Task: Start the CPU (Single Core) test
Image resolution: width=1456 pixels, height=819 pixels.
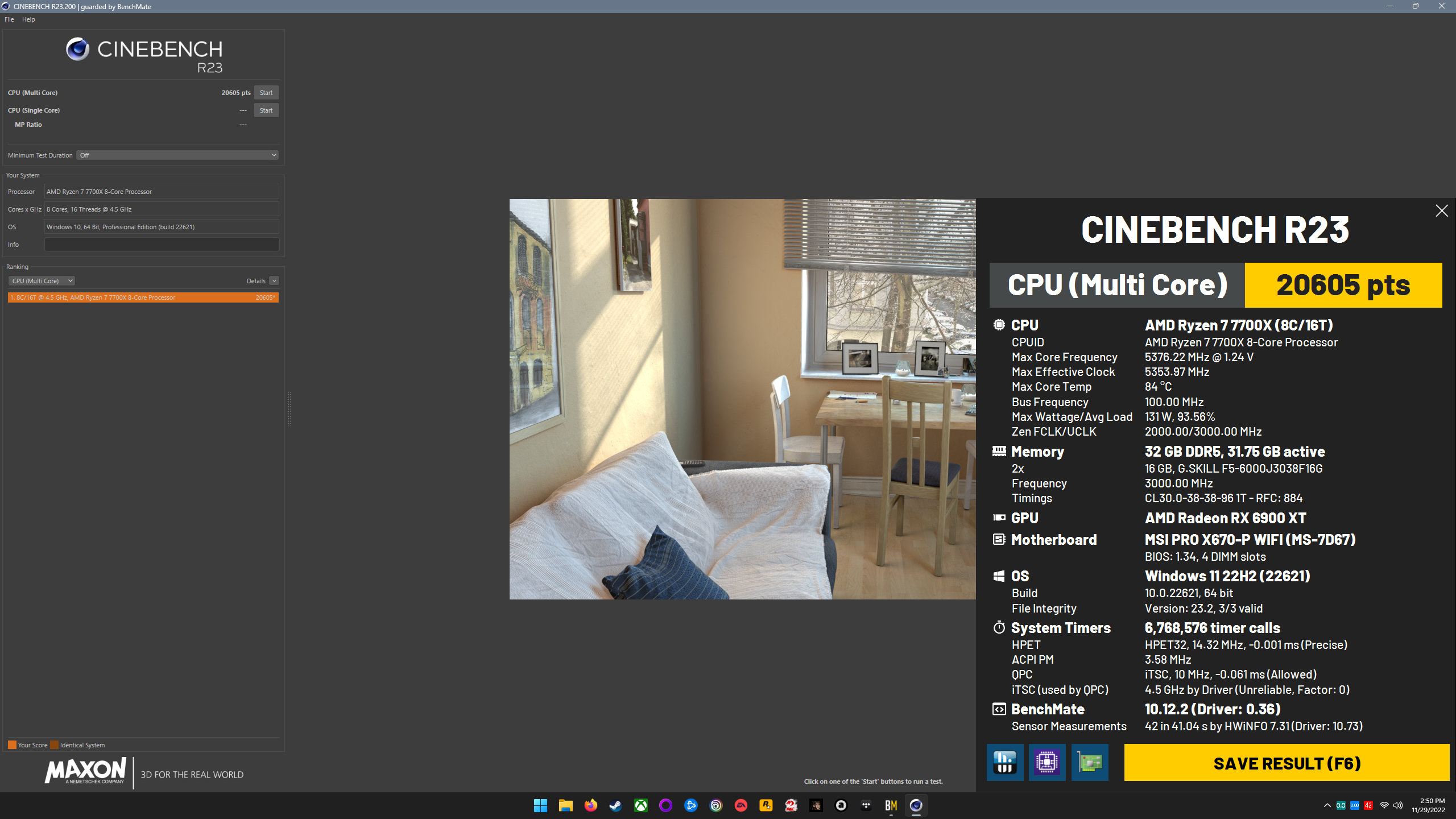Action: (x=266, y=110)
